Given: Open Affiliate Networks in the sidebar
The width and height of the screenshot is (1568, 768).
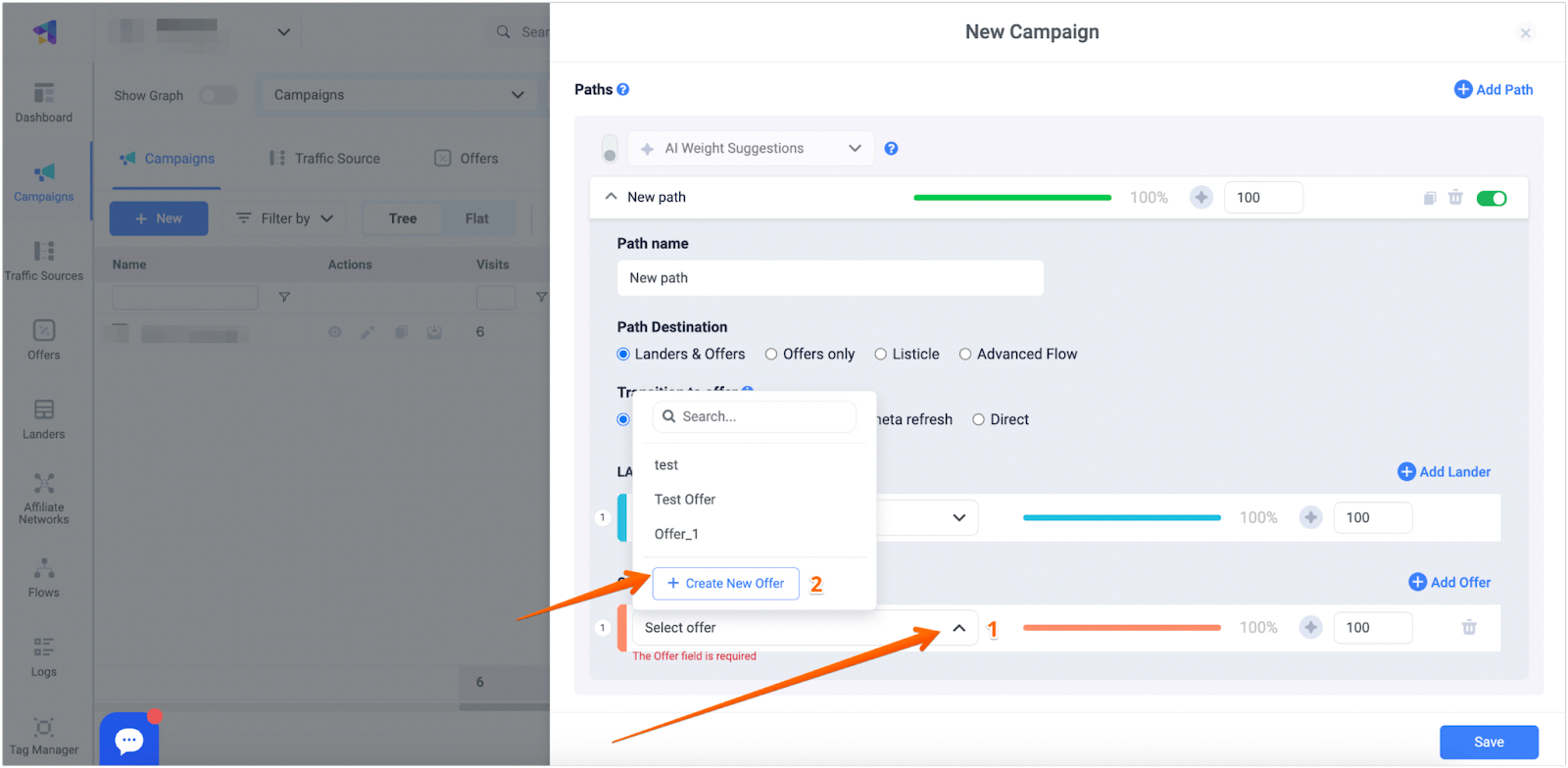Looking at the screenshot, I should 44,499.
